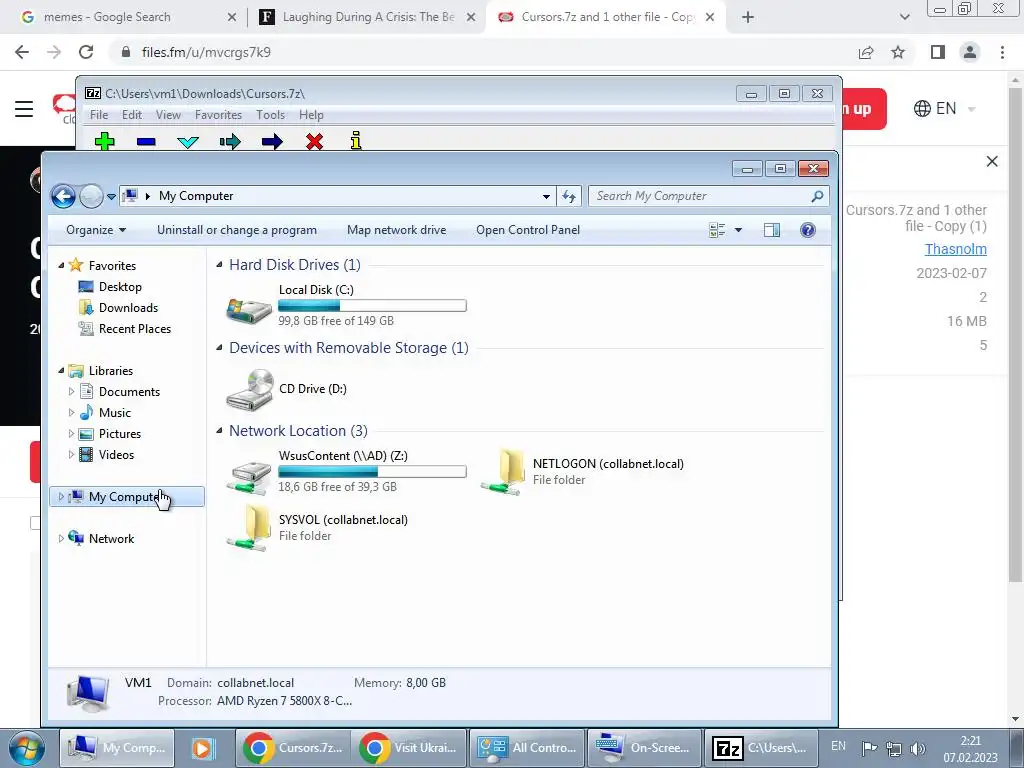Click the Action Center flag tray icon
This screenshot has width=1024, height=768.
point(869,748)
